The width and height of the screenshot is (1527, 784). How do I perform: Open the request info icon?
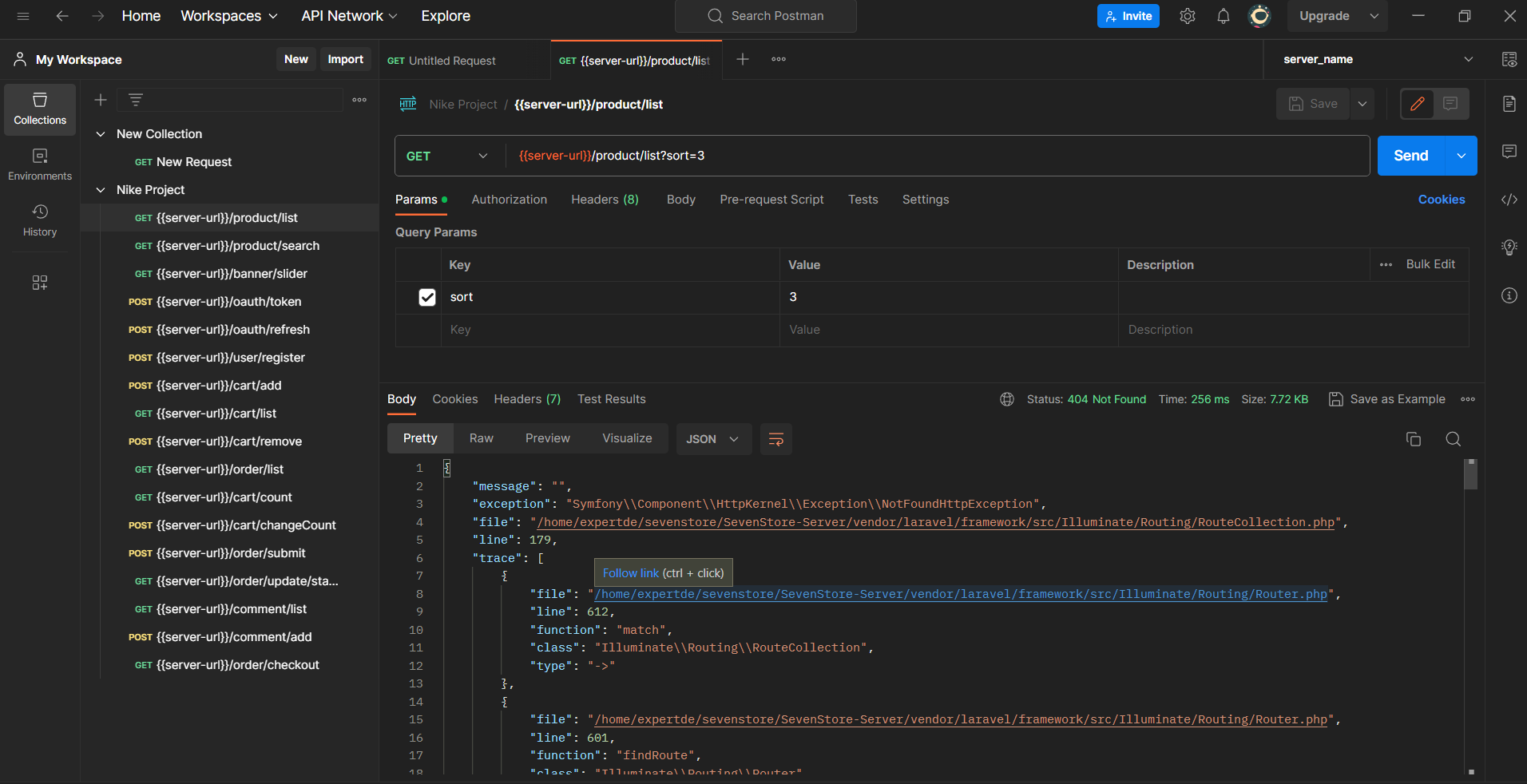[x=1509, y=295]
